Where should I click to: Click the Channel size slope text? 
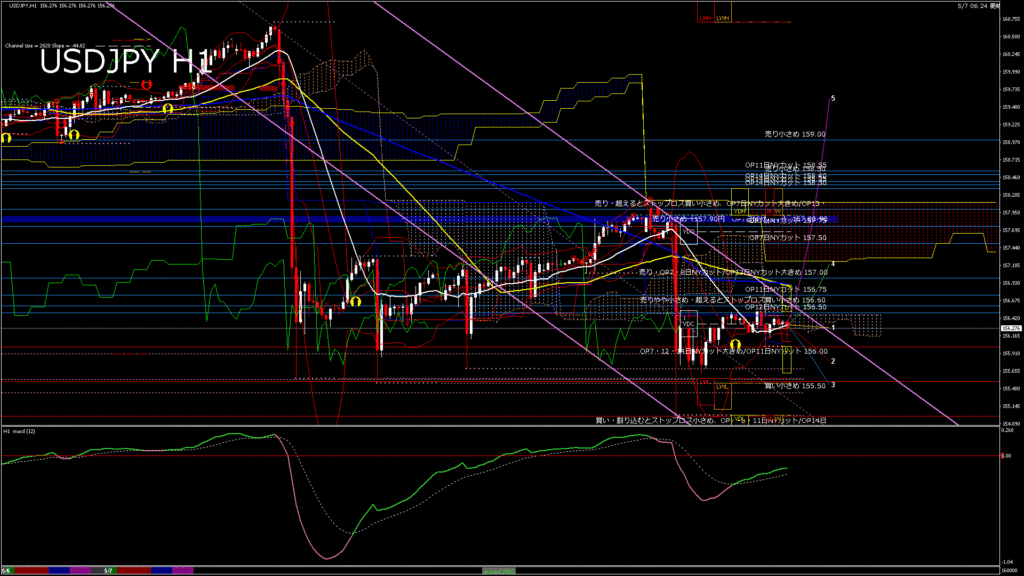coord(45,46)
